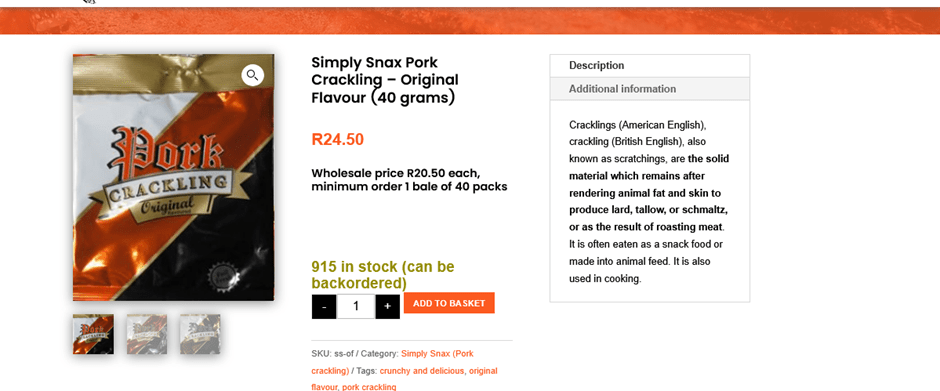Image resolution: width=940 pixels, height=391 pixels.
Task: Open the magnifier zoom icon on product image
Action: pyautogui.click(x=252, y=75)
